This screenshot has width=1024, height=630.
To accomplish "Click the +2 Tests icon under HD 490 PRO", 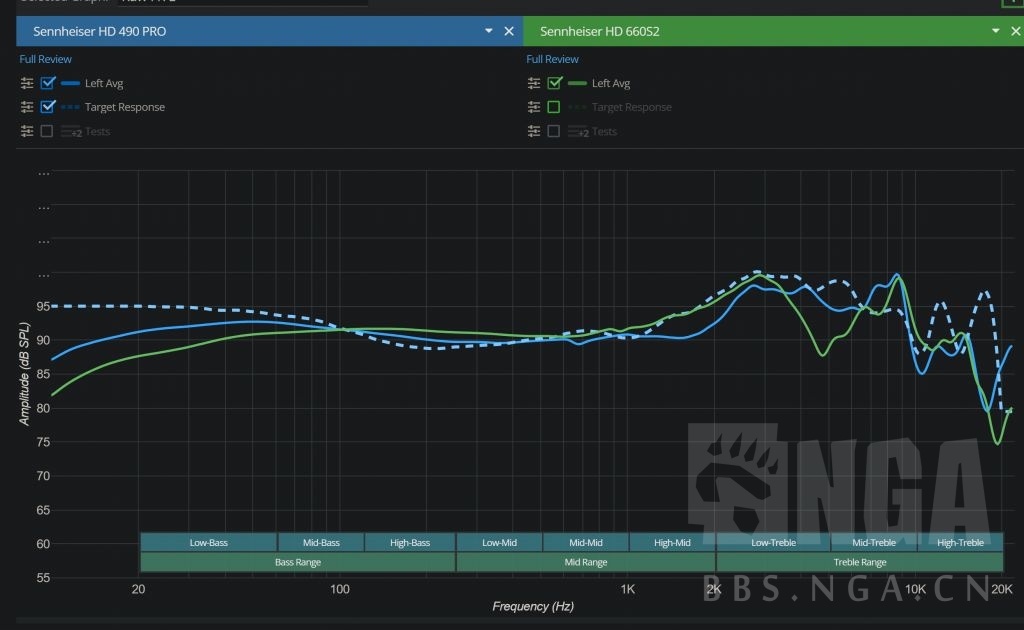I will pyautogui.click(x=71, y=132).
